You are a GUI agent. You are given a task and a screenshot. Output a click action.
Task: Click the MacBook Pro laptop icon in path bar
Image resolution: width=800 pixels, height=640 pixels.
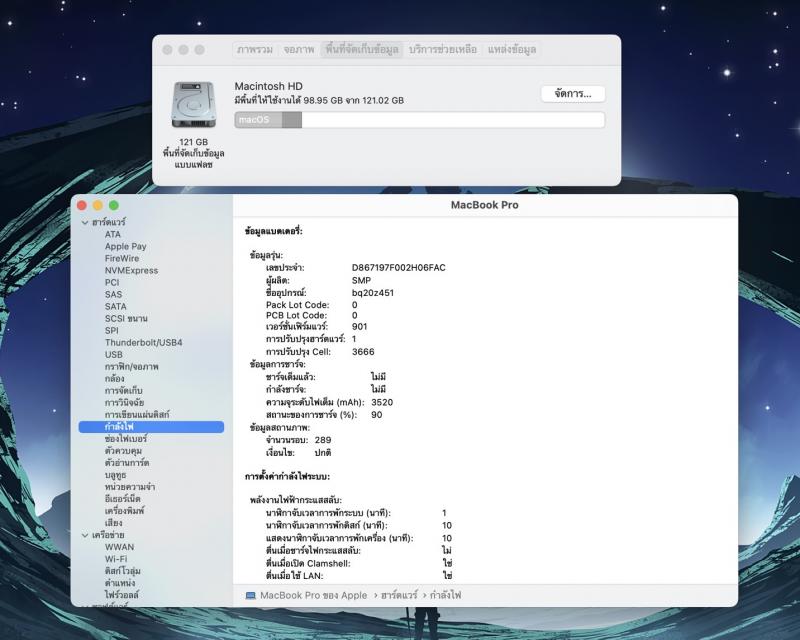(x=250, y=595)
